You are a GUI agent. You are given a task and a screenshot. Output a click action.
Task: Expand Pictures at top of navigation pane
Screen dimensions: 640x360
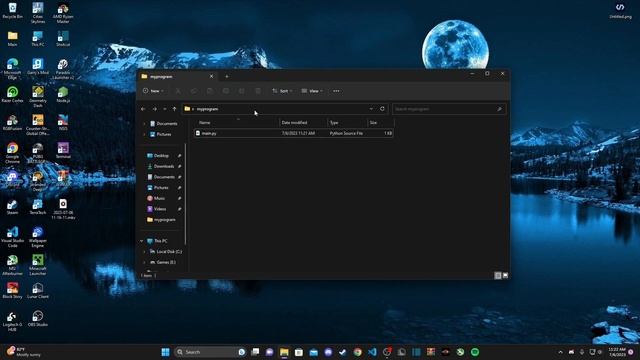(x=144, y=134)
